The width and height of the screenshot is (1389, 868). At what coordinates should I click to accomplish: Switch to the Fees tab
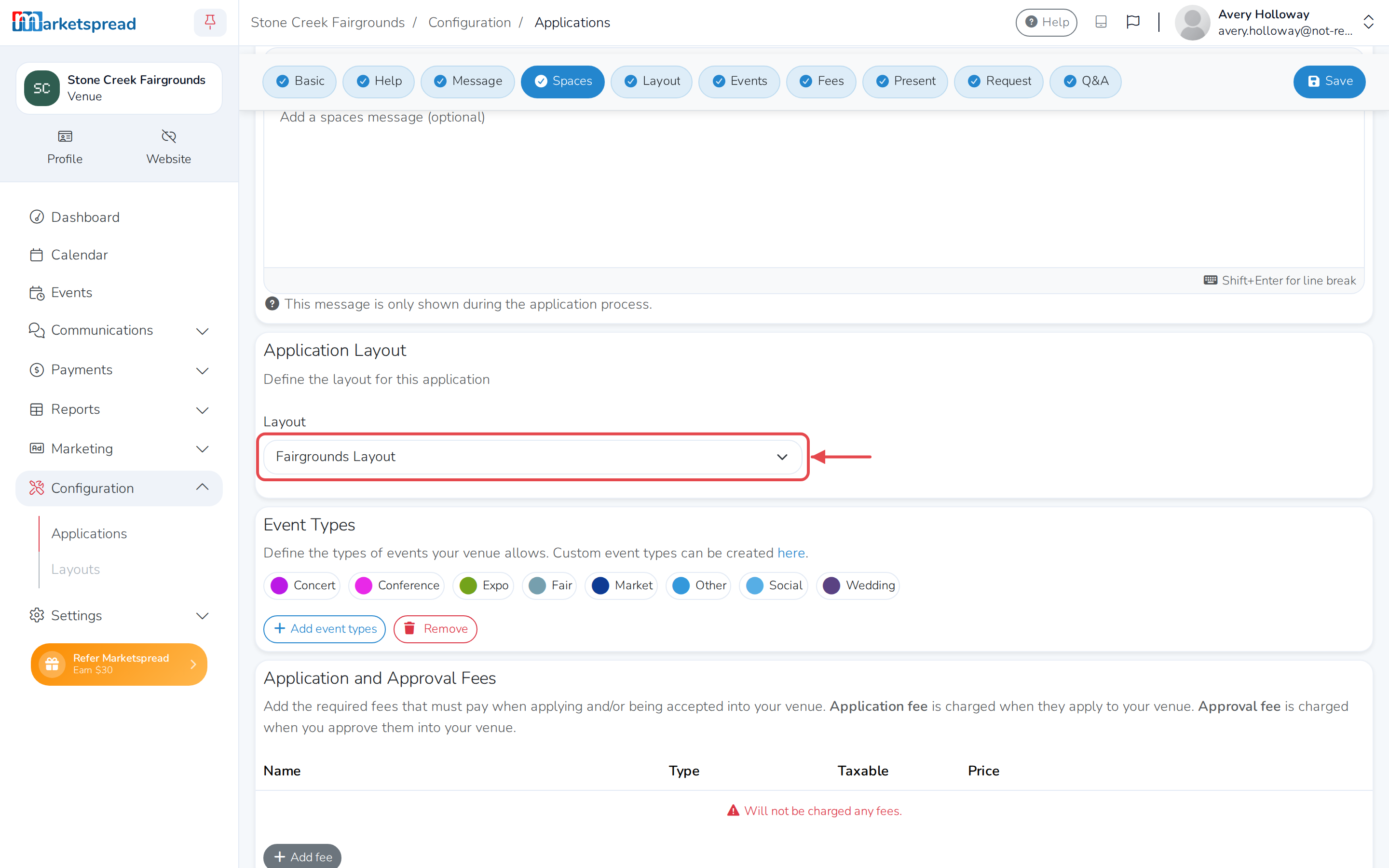pyautogui.click(x=821, y=81)
